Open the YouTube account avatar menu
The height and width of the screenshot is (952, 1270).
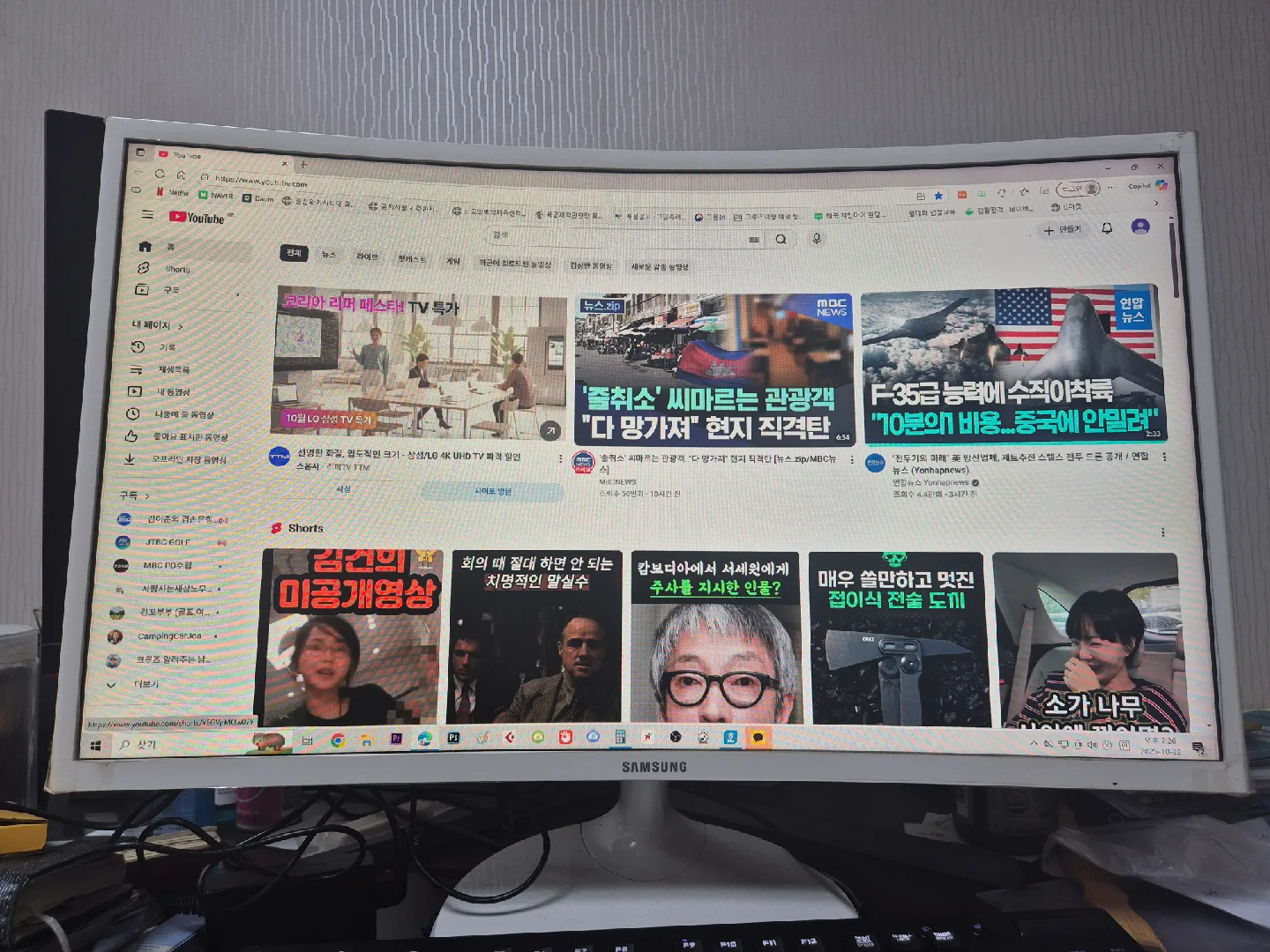click(x=1140, y=227)
